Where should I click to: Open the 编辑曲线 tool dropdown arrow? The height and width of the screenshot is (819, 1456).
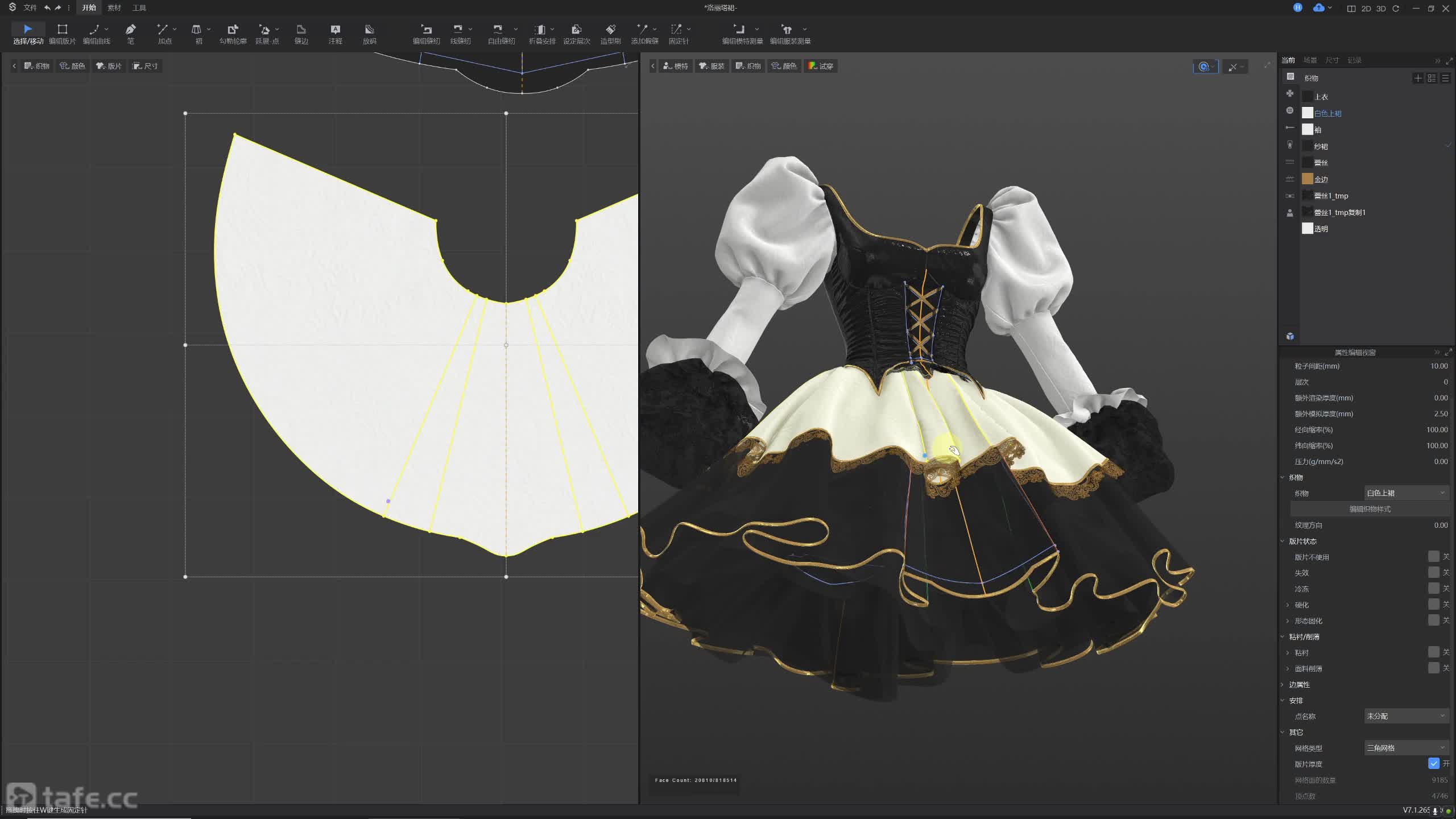(x=106, y=29)
